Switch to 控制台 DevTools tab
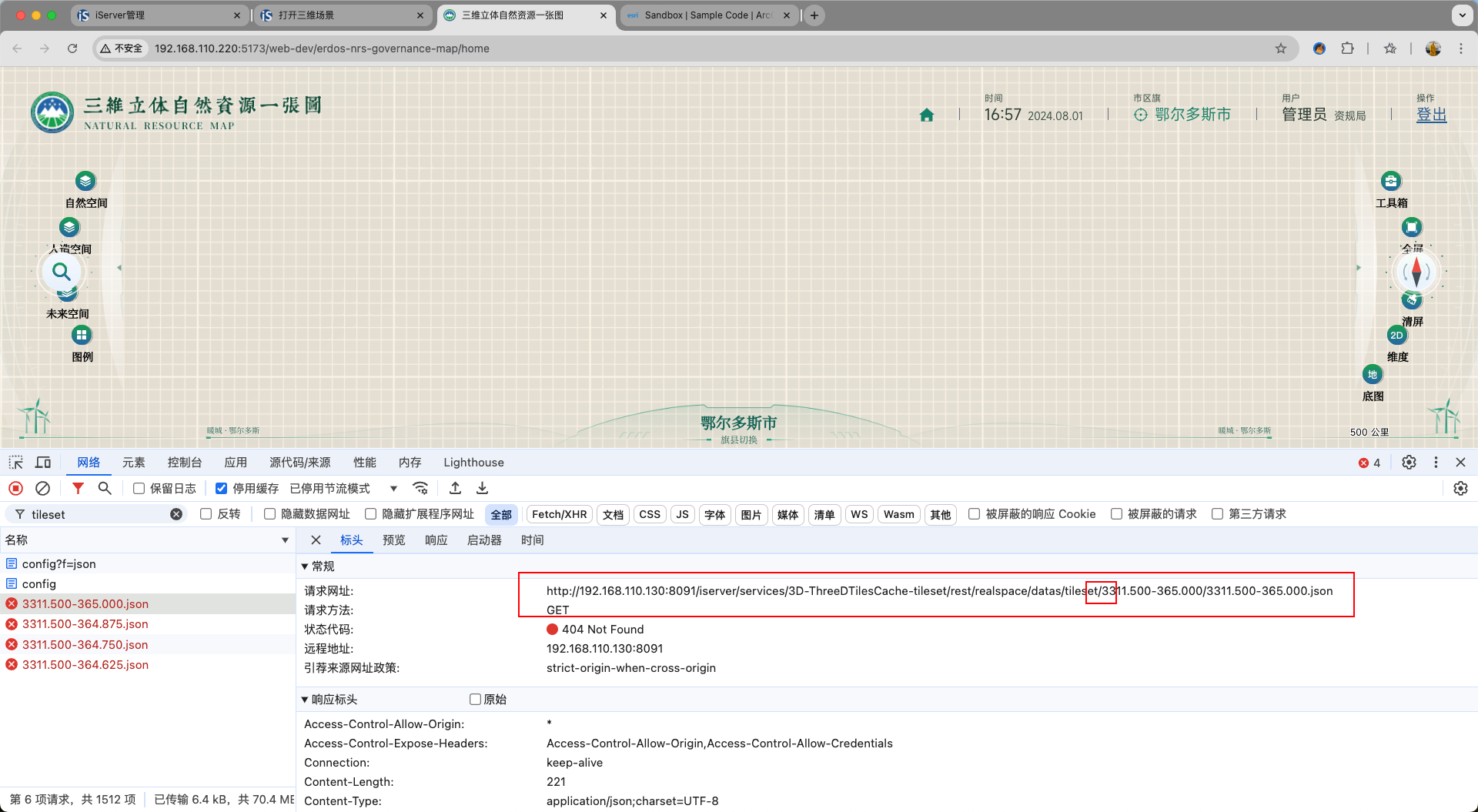The width and height of the screenshot is (1478, 812). click(x=185, y=463)
